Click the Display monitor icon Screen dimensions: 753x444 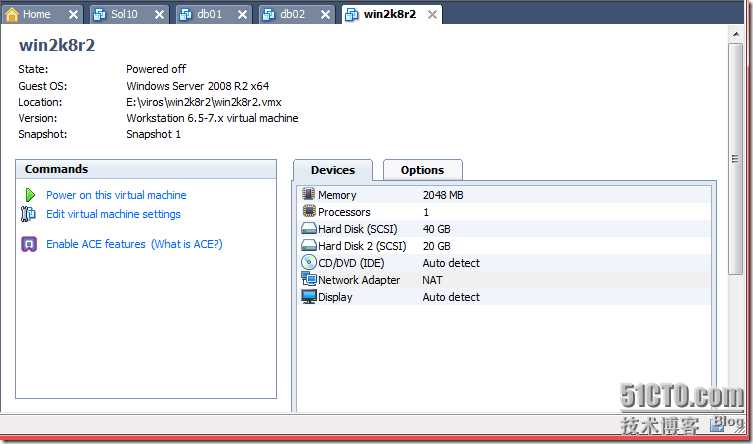click(309, 297)
